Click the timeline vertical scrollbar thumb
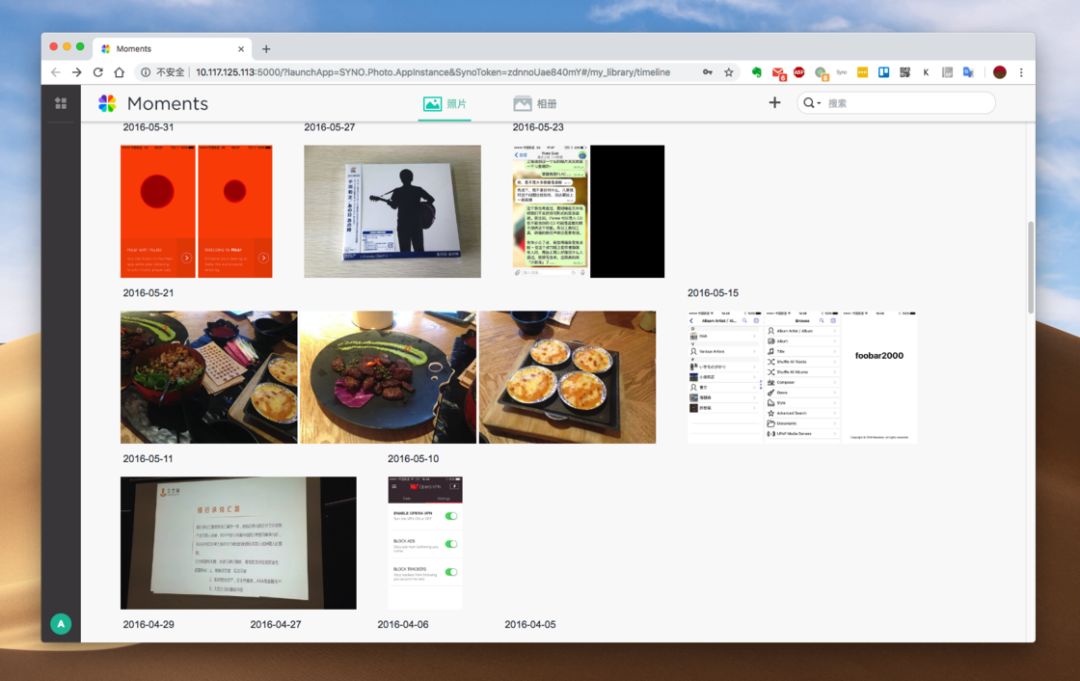The height and width of the screenshot is (681, 1080). click(x=1031, y=267)
